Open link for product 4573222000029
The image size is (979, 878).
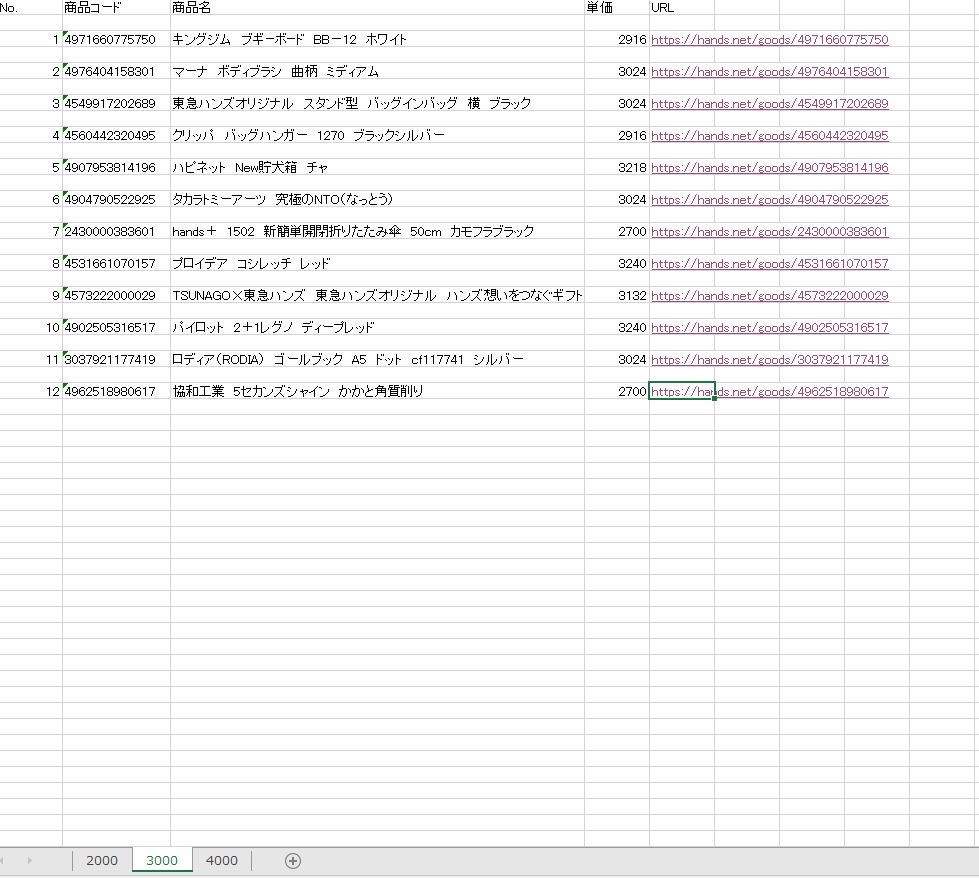click(x=769, y=295)
